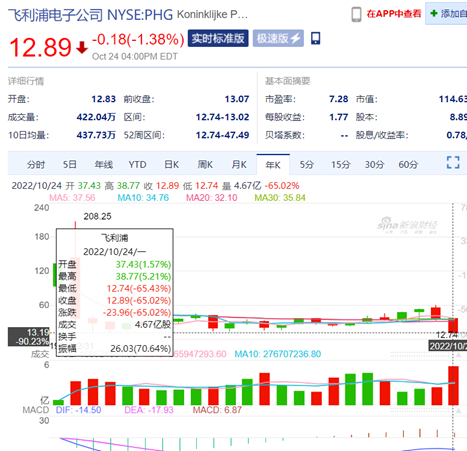The width and height of the screenshot is (467, 451).
Task: Open the 日K chart tab
Action: [x=171, y=165]
